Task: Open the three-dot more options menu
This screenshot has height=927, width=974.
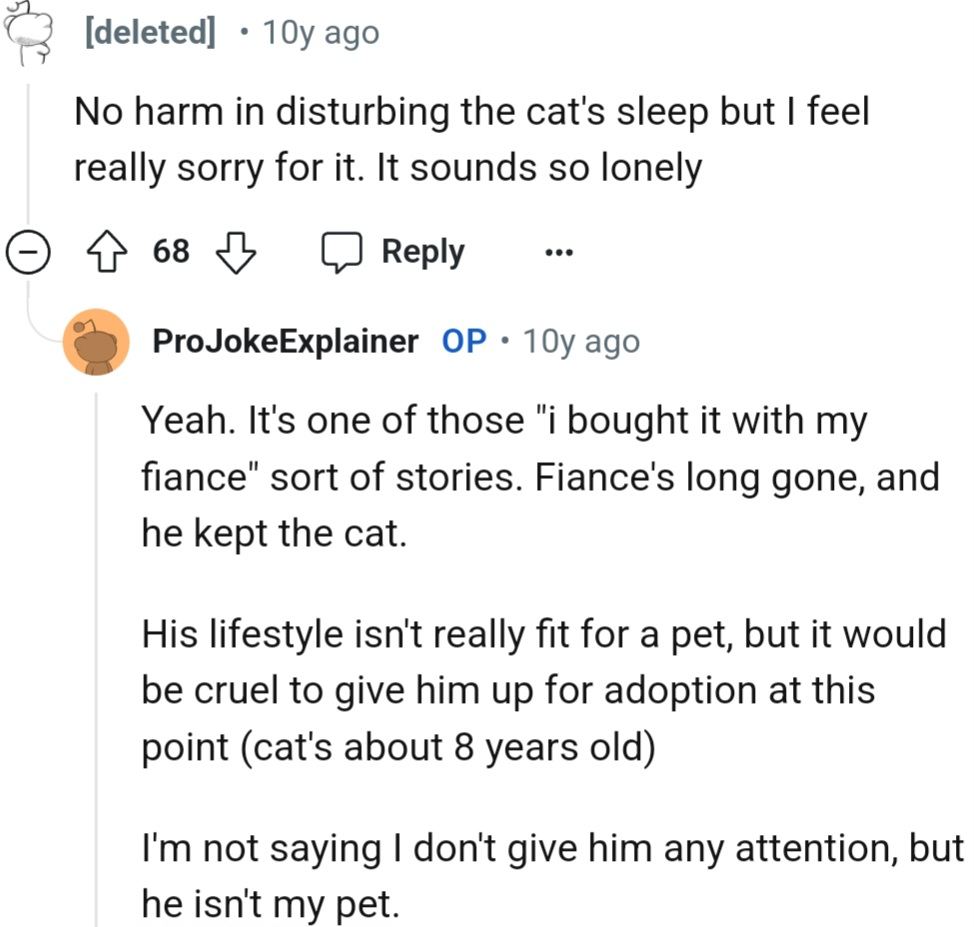Action: (x=558, y=252)
